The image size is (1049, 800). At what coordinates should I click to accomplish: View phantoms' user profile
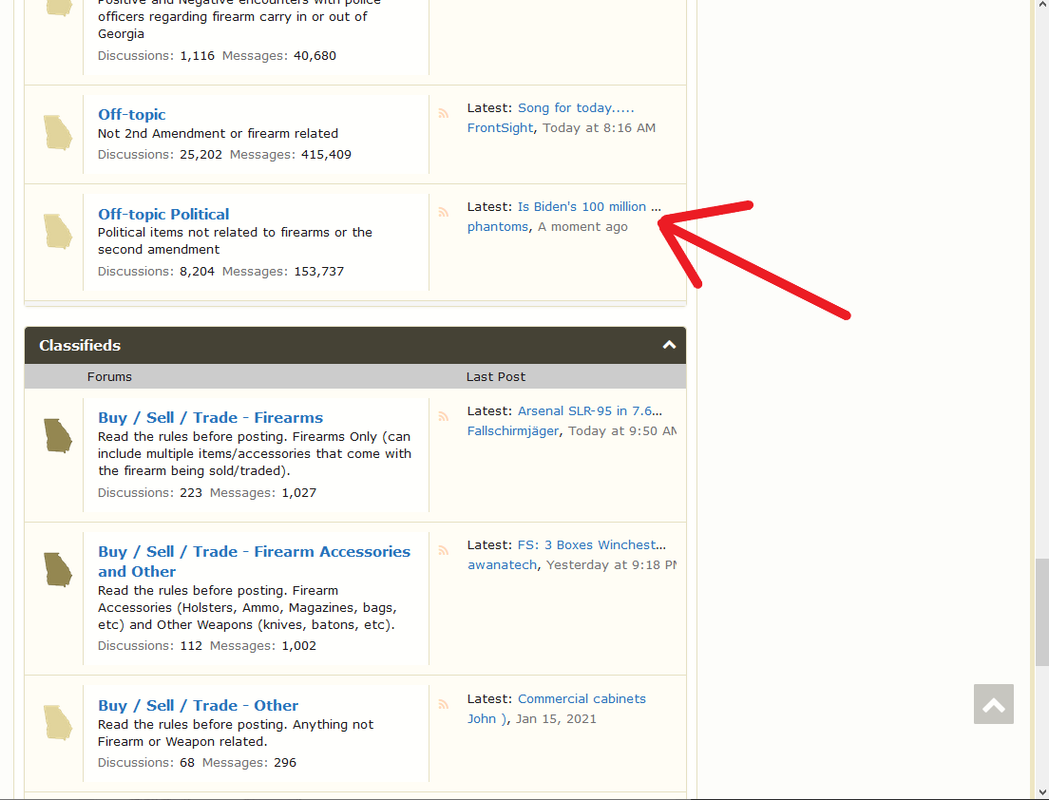498,227
